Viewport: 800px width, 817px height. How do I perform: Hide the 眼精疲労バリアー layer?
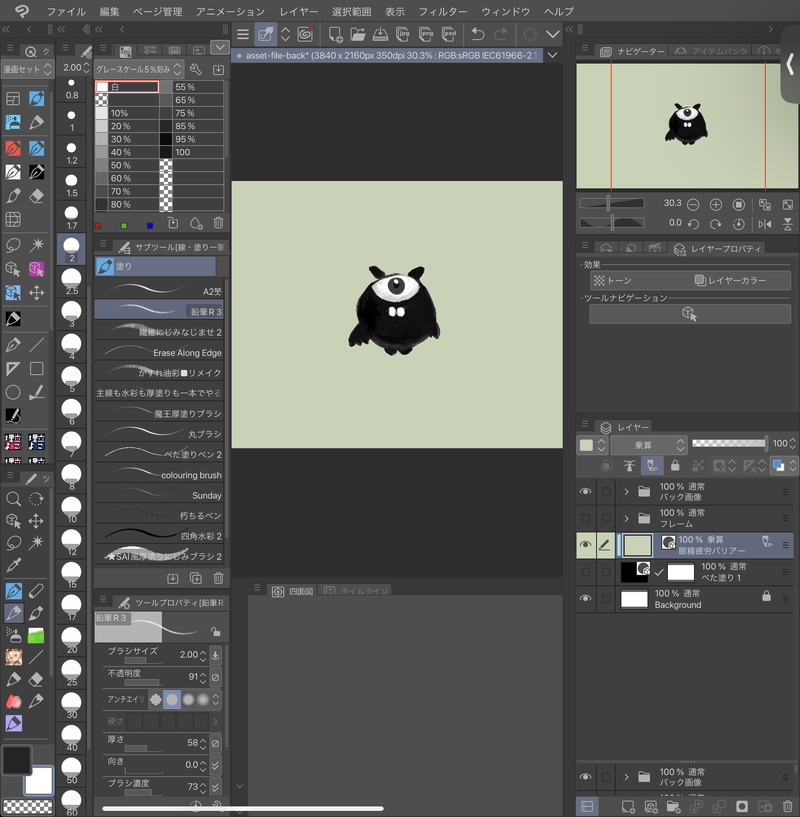tap(585, 545)
